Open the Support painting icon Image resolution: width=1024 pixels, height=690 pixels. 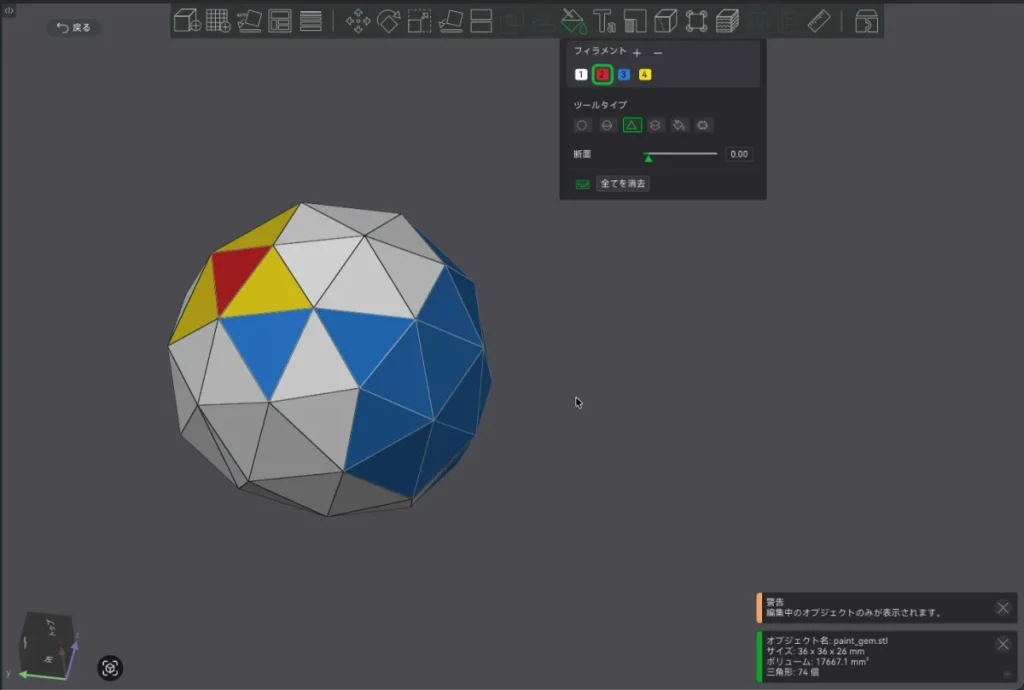635,21
